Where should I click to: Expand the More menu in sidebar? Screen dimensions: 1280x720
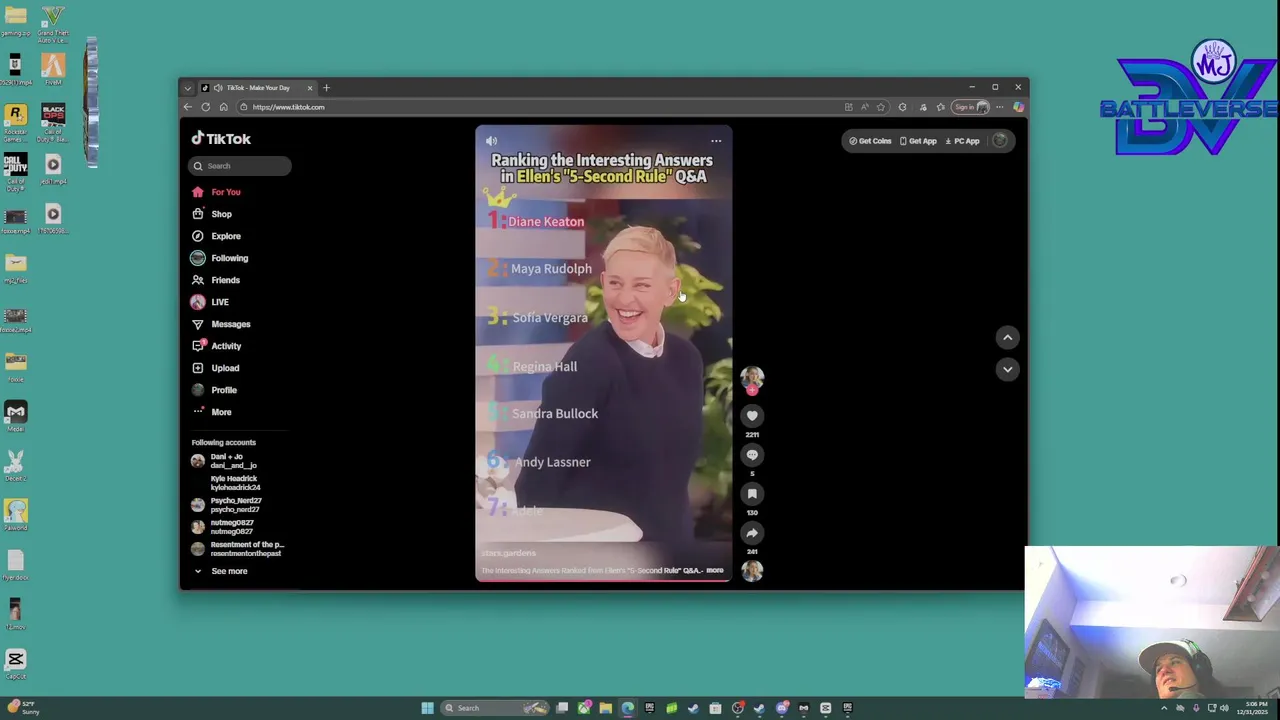click(212, 412)
